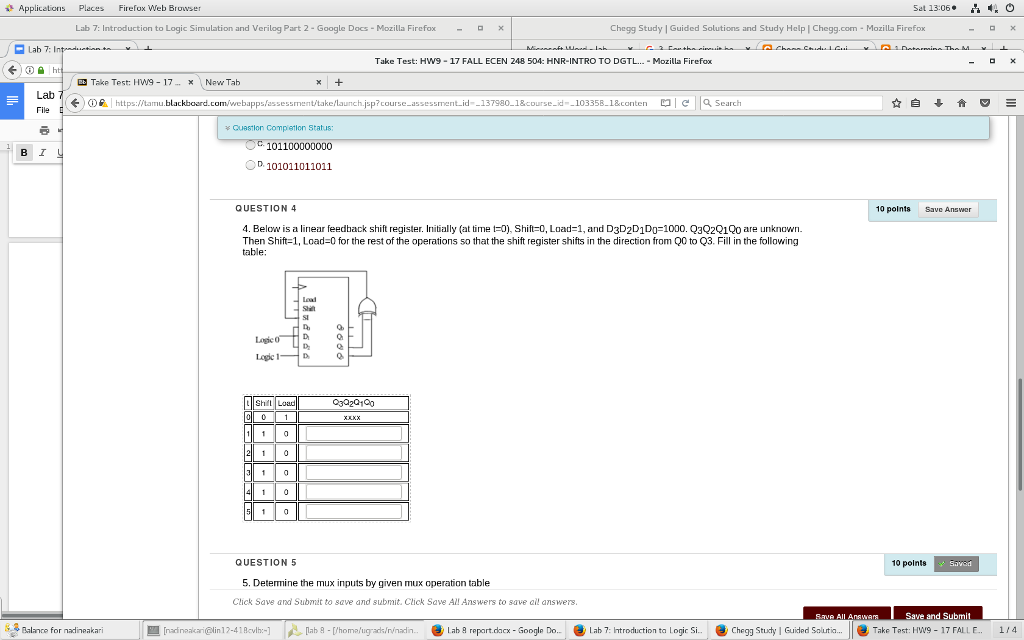Open the lab 8 home folder taskbar item
This screenshot has width=1024, height=640.
[x=354, y=630]
